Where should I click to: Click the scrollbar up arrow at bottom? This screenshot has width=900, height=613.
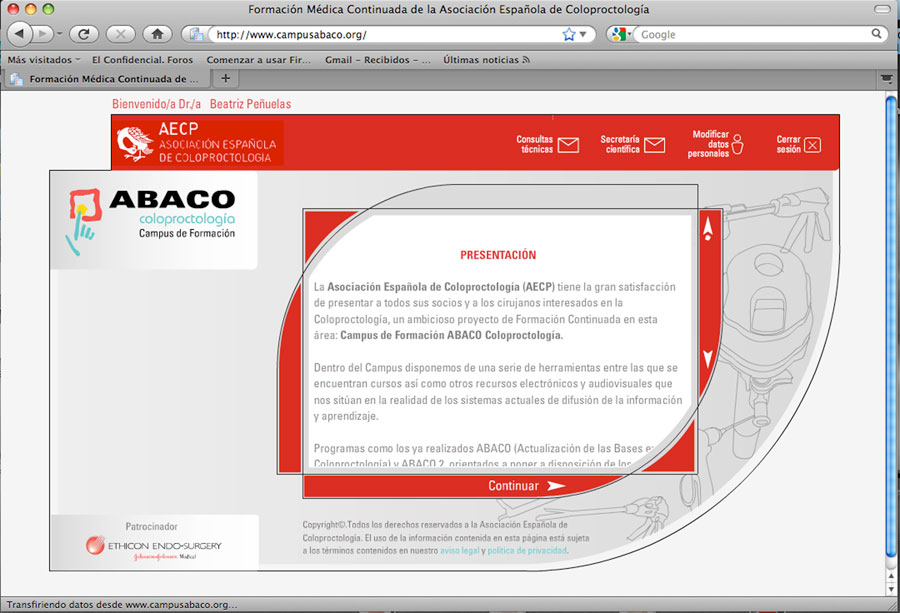click(891, 576)
